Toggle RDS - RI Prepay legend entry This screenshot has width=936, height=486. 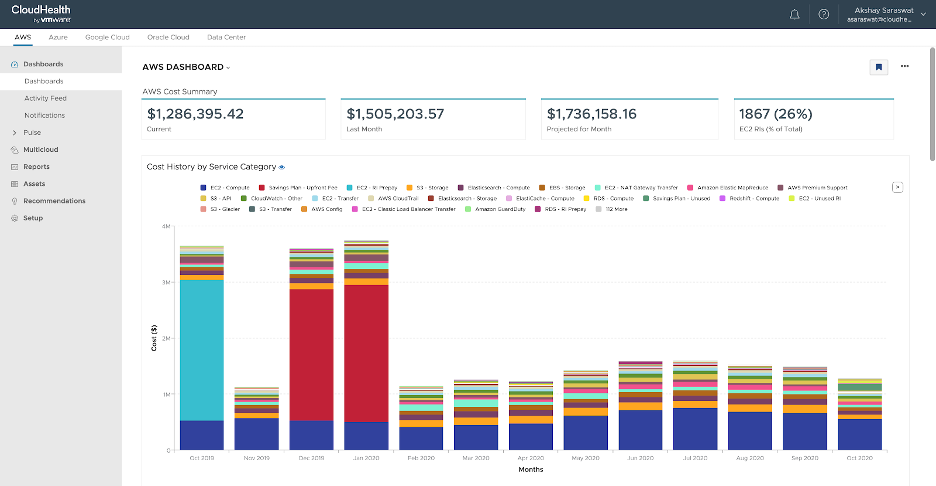pyautogui.click(x=561, y=210)
